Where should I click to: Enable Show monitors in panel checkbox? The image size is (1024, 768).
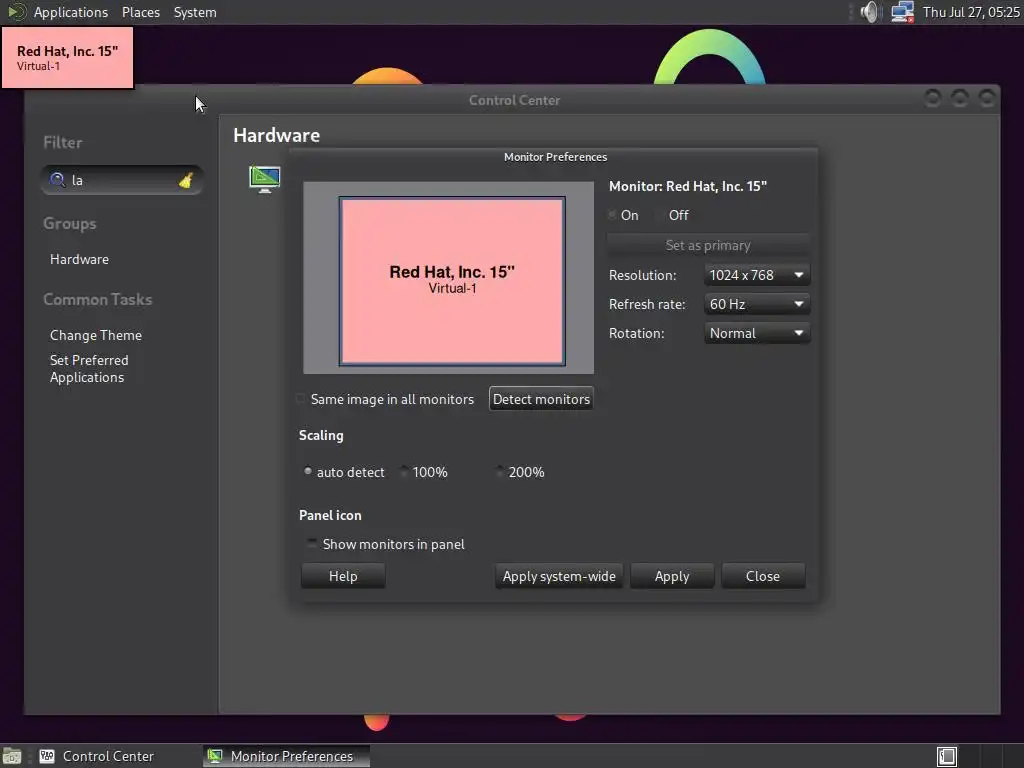(312, 543)
